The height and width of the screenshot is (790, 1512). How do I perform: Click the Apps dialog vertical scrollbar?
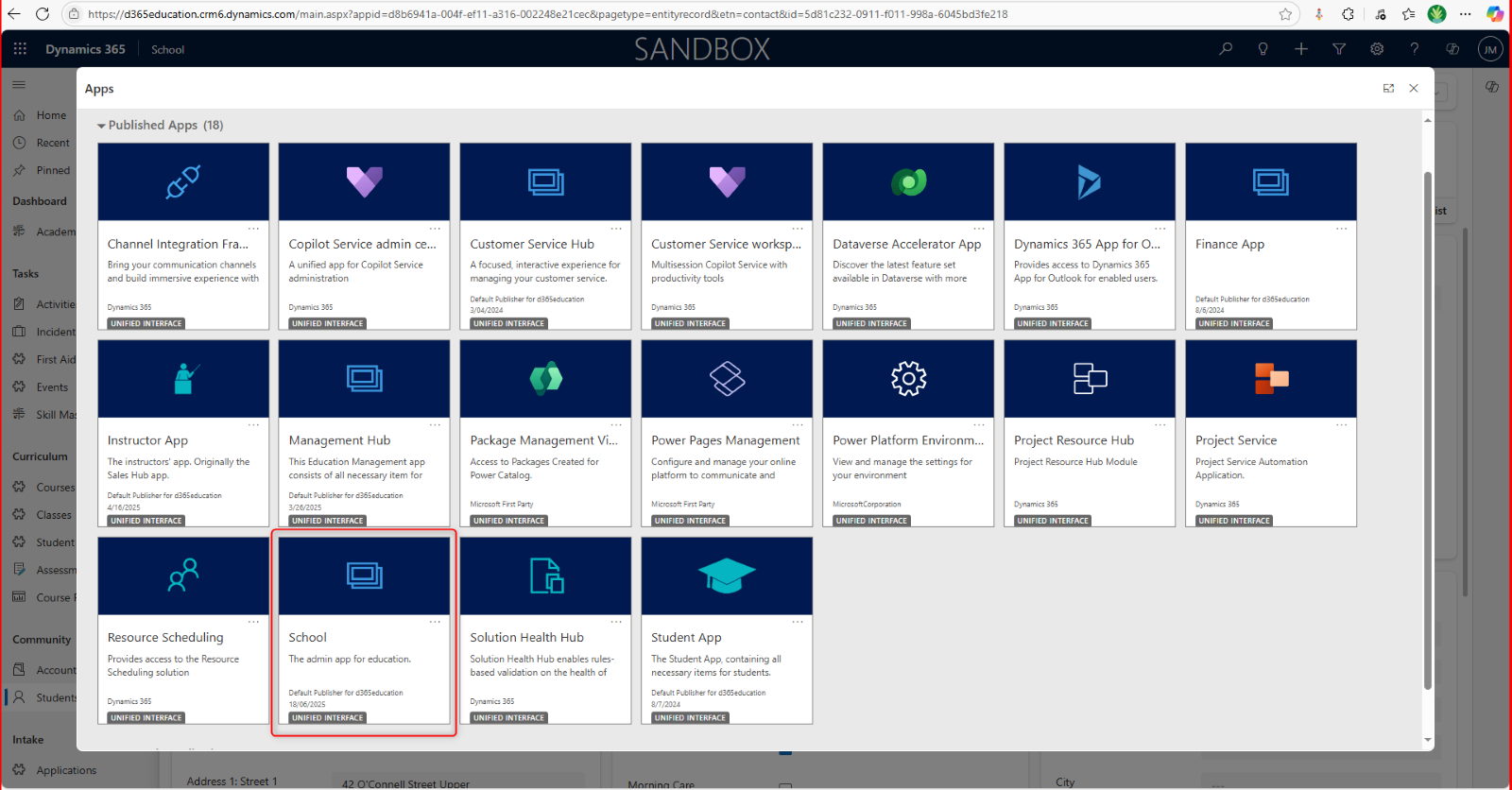point(1427,425)
